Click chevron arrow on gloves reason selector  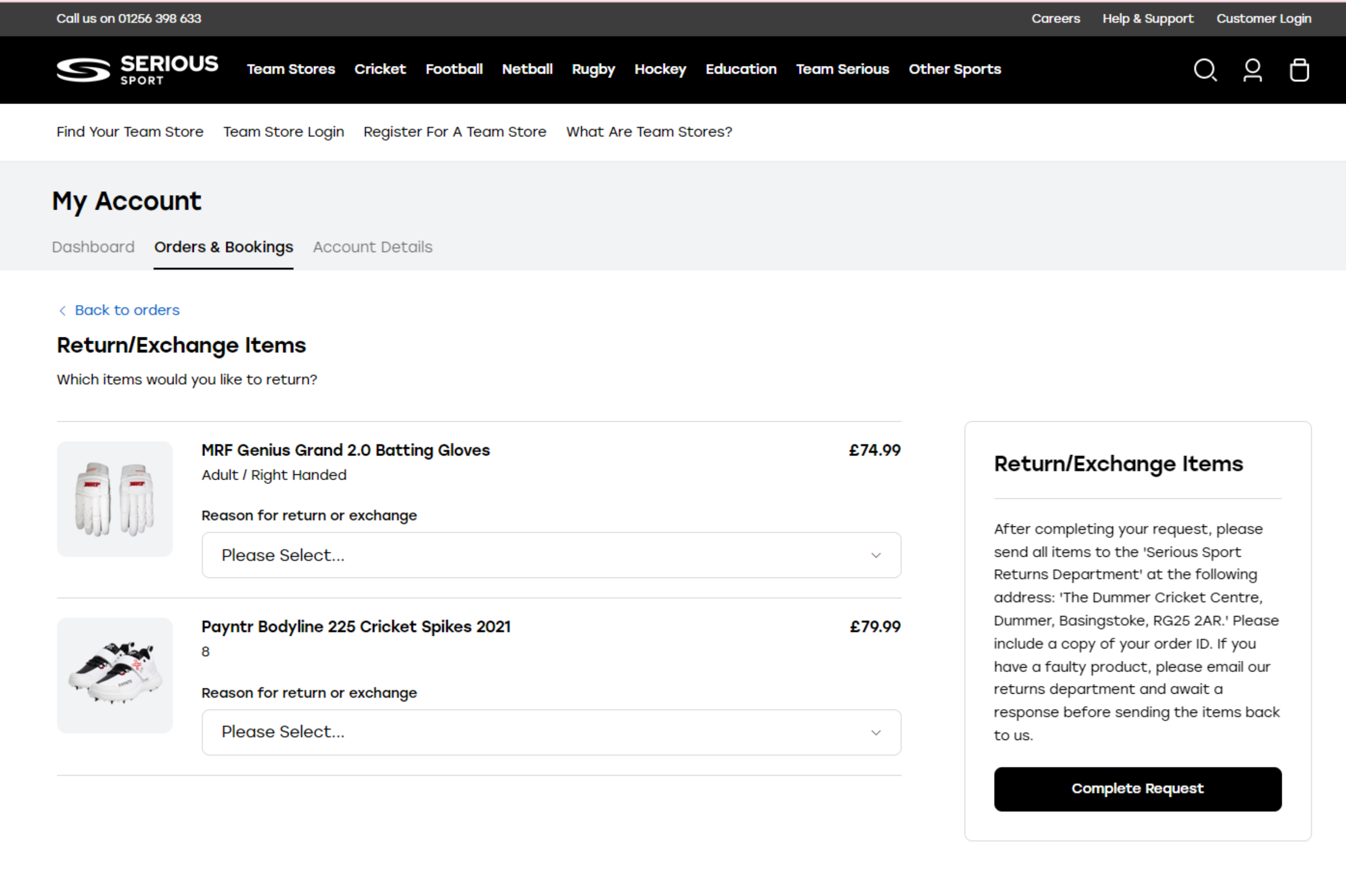[x=875, y=555]
